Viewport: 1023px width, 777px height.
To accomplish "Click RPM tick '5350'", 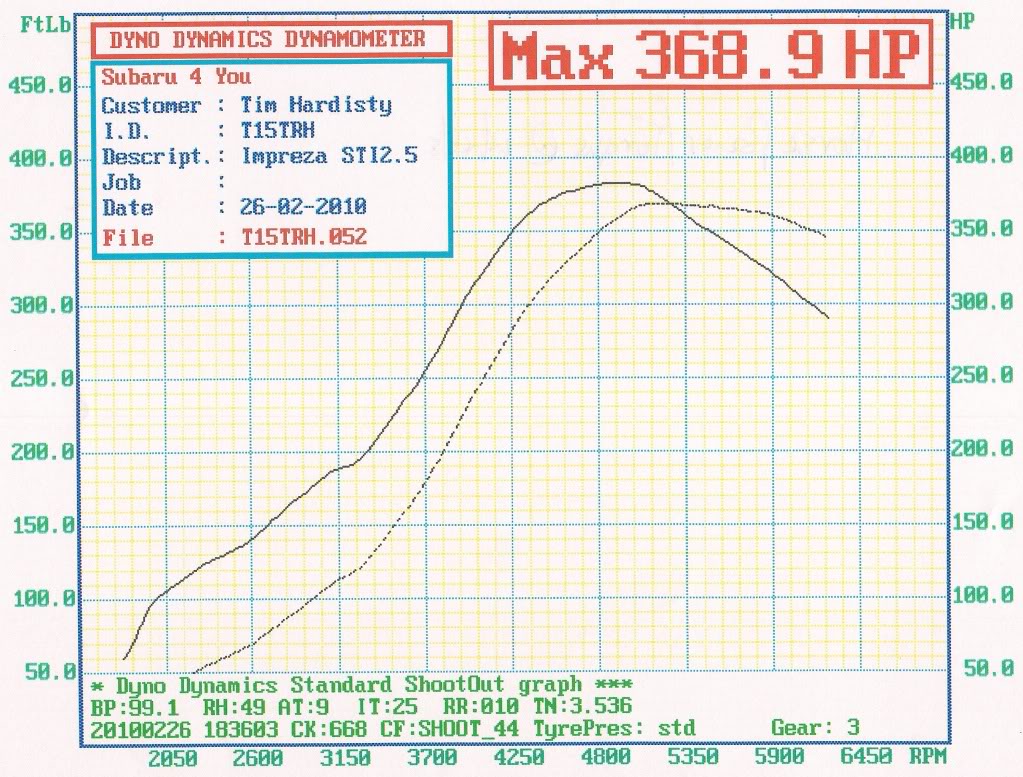I will [x=693, y=757].
